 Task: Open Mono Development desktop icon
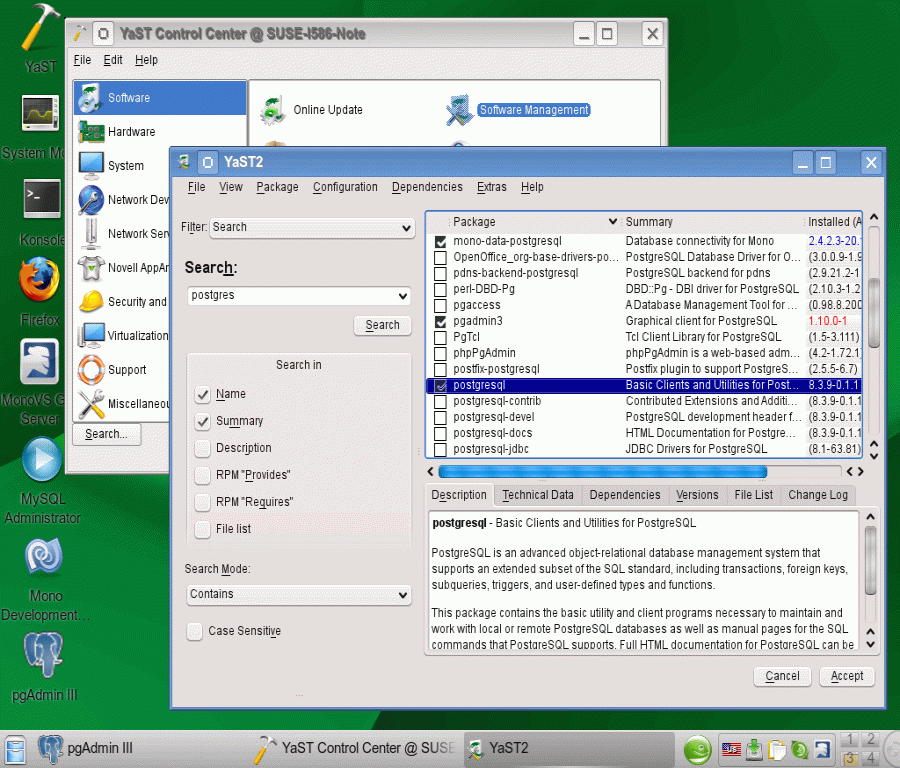point(44,556)
